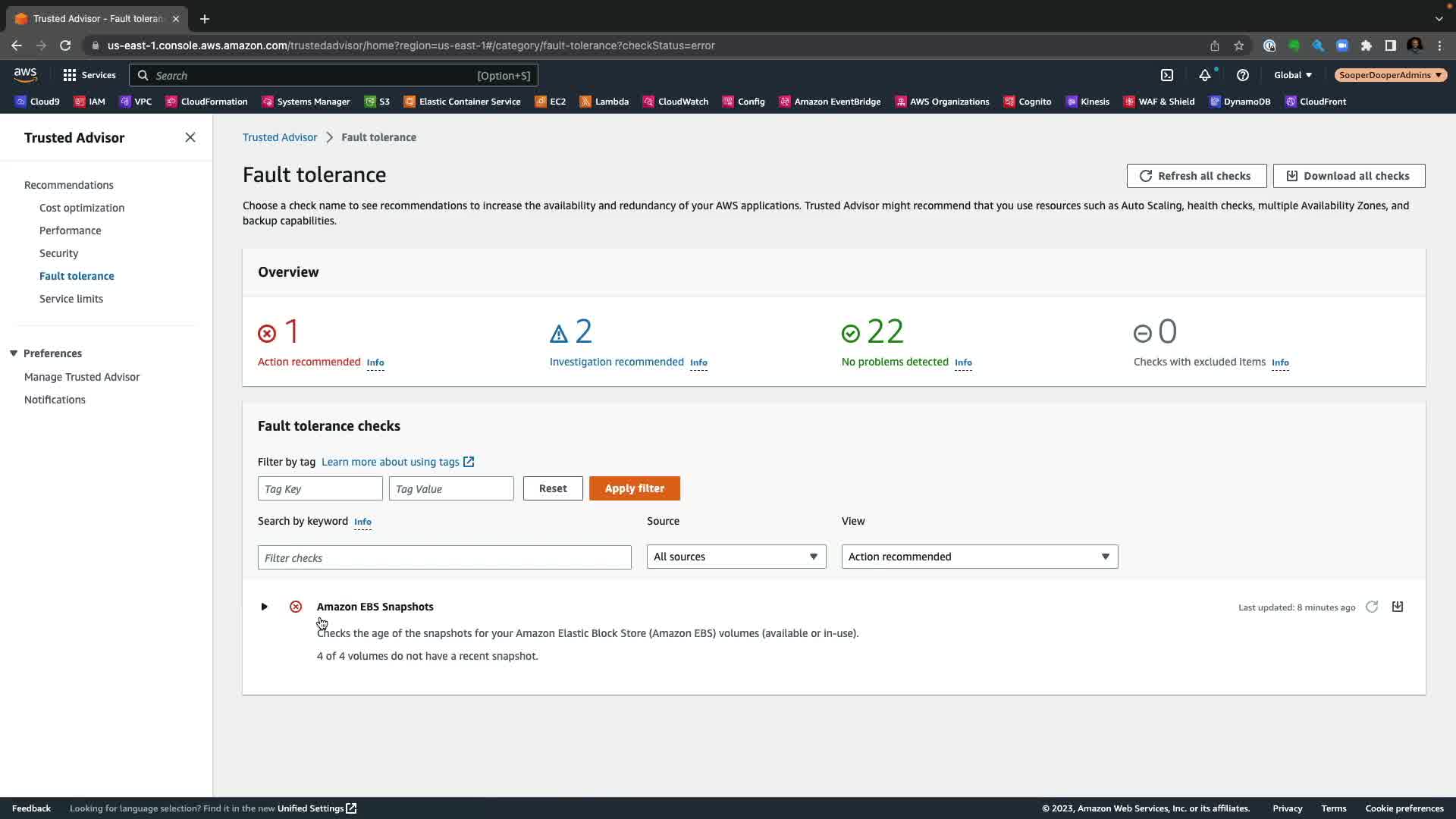1456x819 pixels.
Task: Open the notifications bell icon
Action: coord(1204,75)
